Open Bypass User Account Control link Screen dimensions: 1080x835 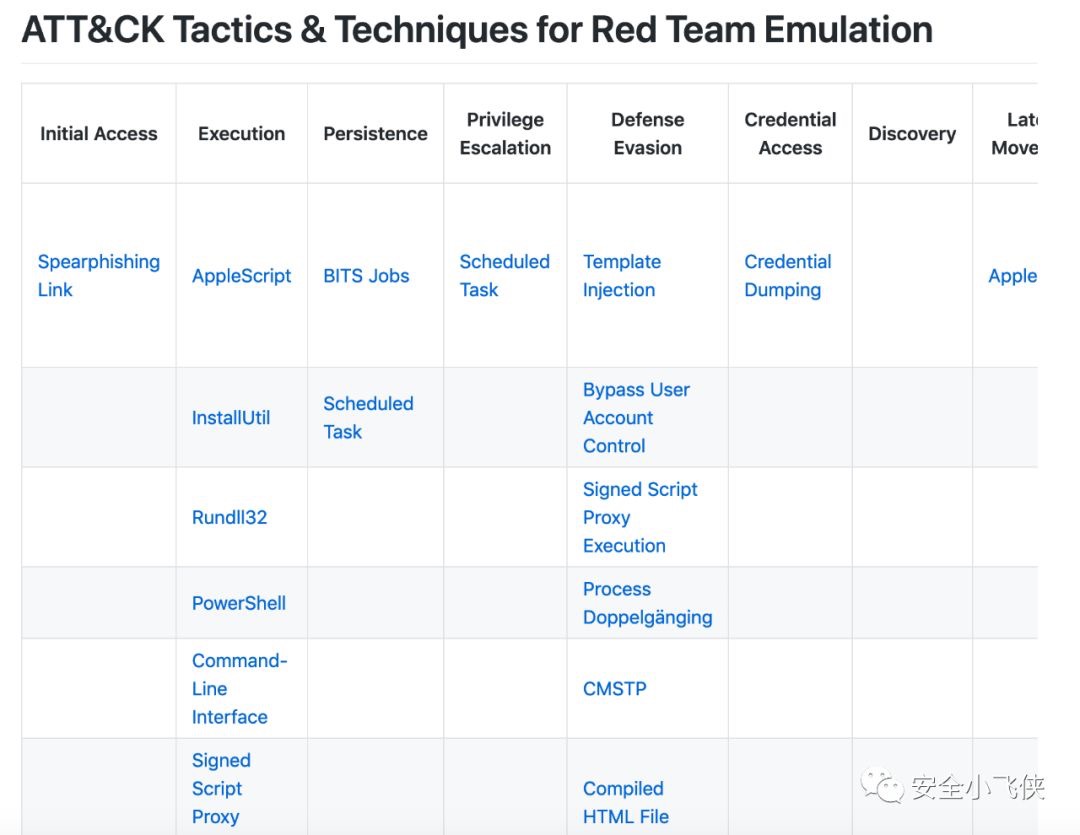click(x=636, y=417)
